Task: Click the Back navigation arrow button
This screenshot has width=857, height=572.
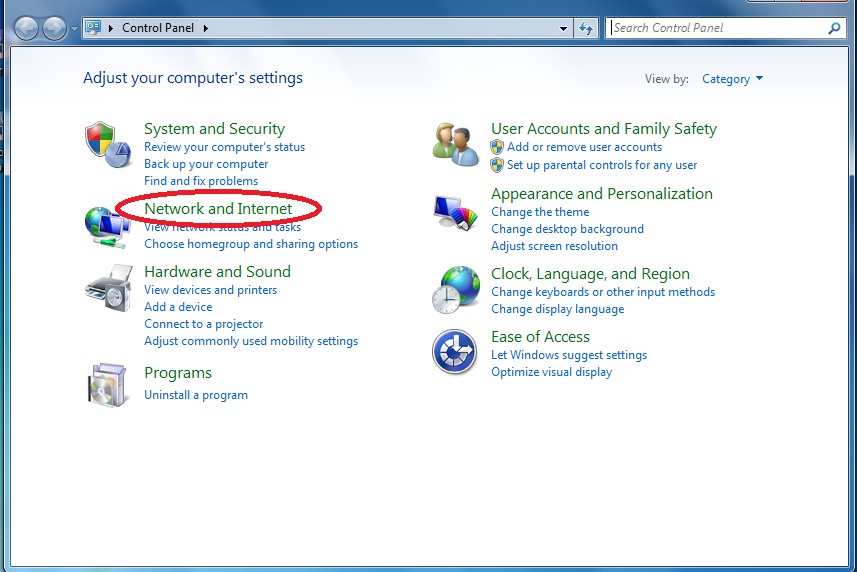Action: [26, 28]
